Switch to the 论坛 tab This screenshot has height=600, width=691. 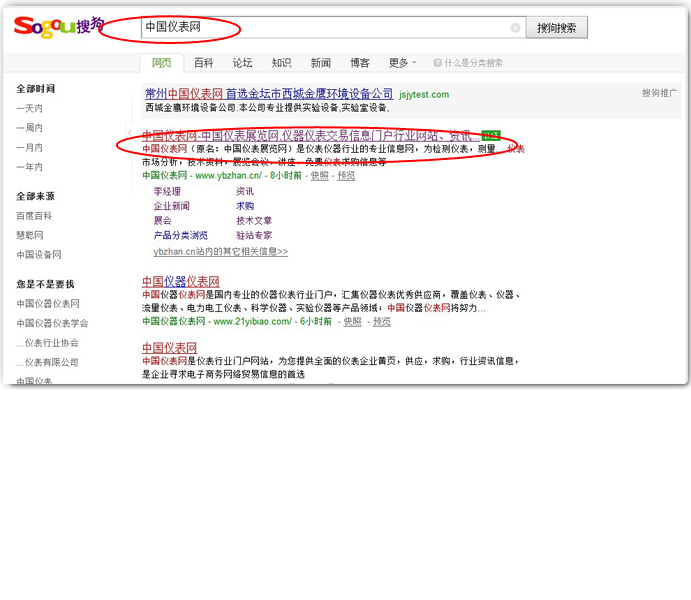(x=242, y=63)
